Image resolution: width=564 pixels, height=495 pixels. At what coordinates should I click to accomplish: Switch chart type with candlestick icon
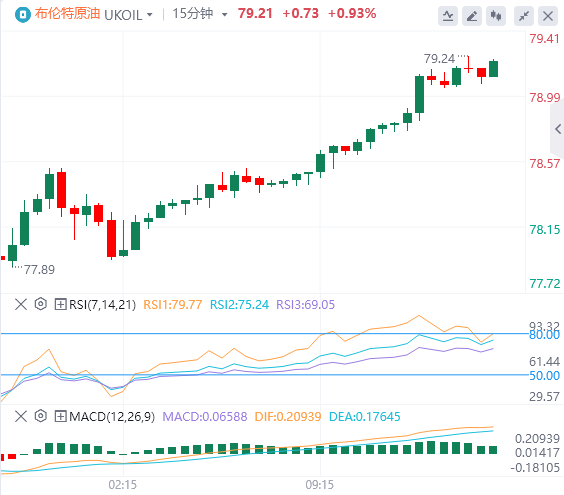point(496,16)
